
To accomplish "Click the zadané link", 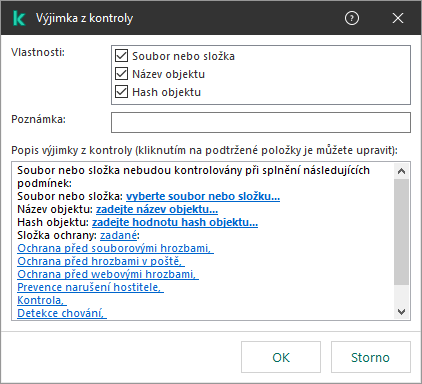I will (118, 235).
